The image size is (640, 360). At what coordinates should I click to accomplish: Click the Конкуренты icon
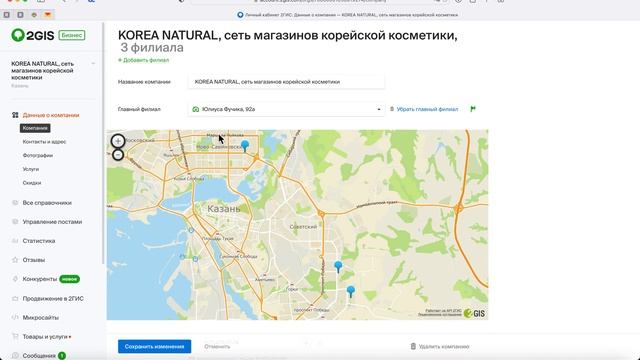tap(15, 279)
